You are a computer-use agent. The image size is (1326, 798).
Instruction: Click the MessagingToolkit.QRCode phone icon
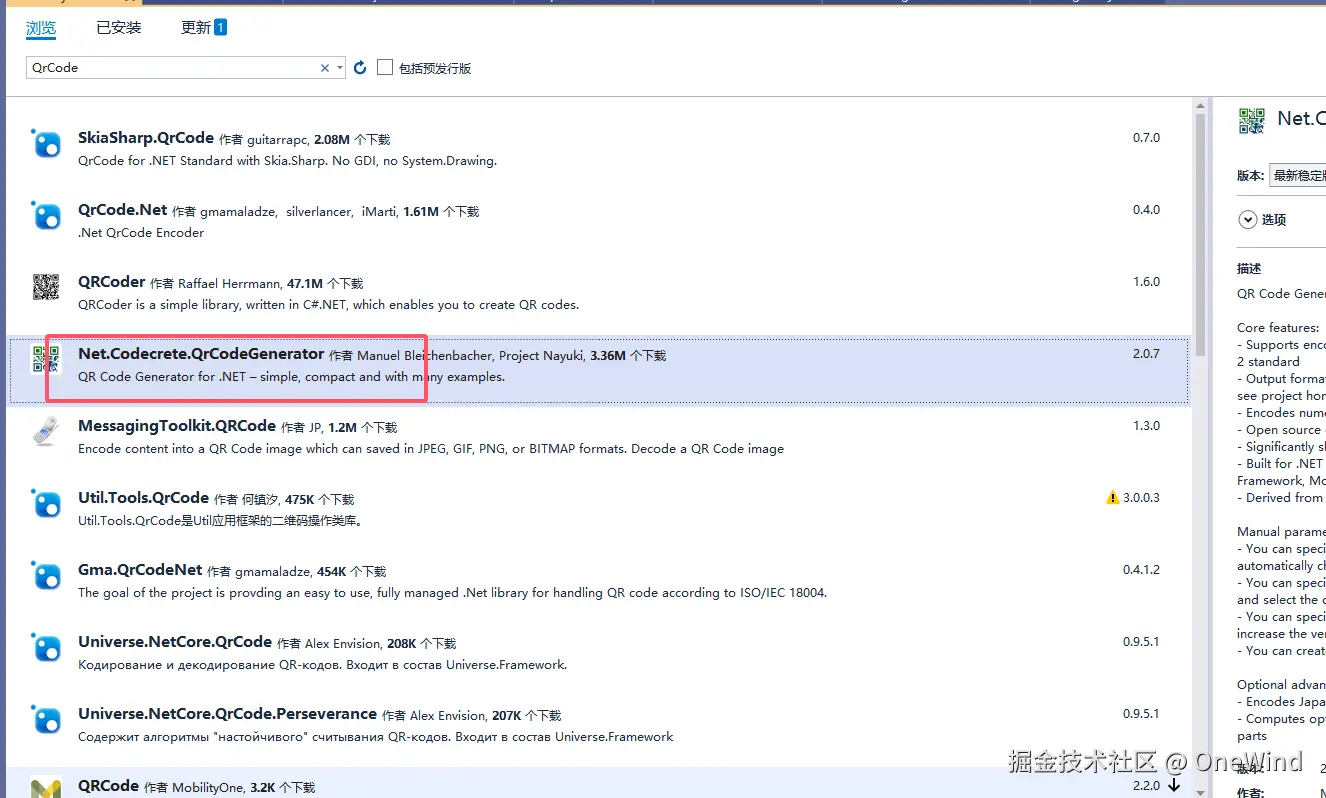[x=46, y=432]
